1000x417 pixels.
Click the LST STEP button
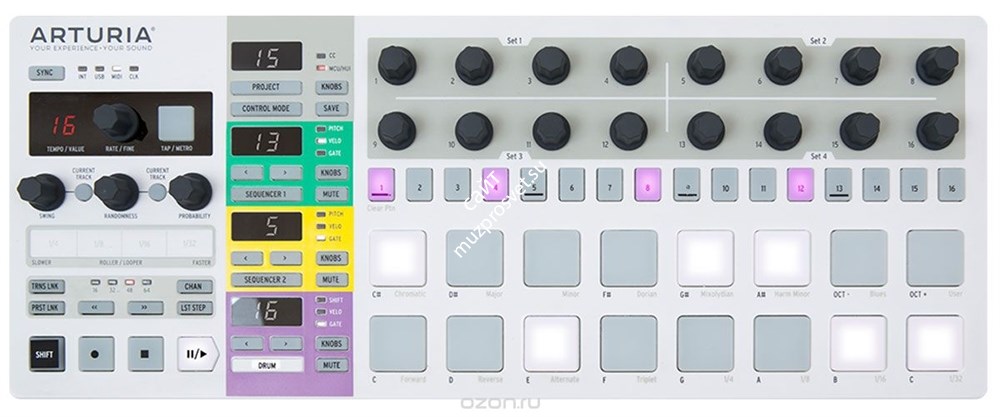click(x=194, y=308)
